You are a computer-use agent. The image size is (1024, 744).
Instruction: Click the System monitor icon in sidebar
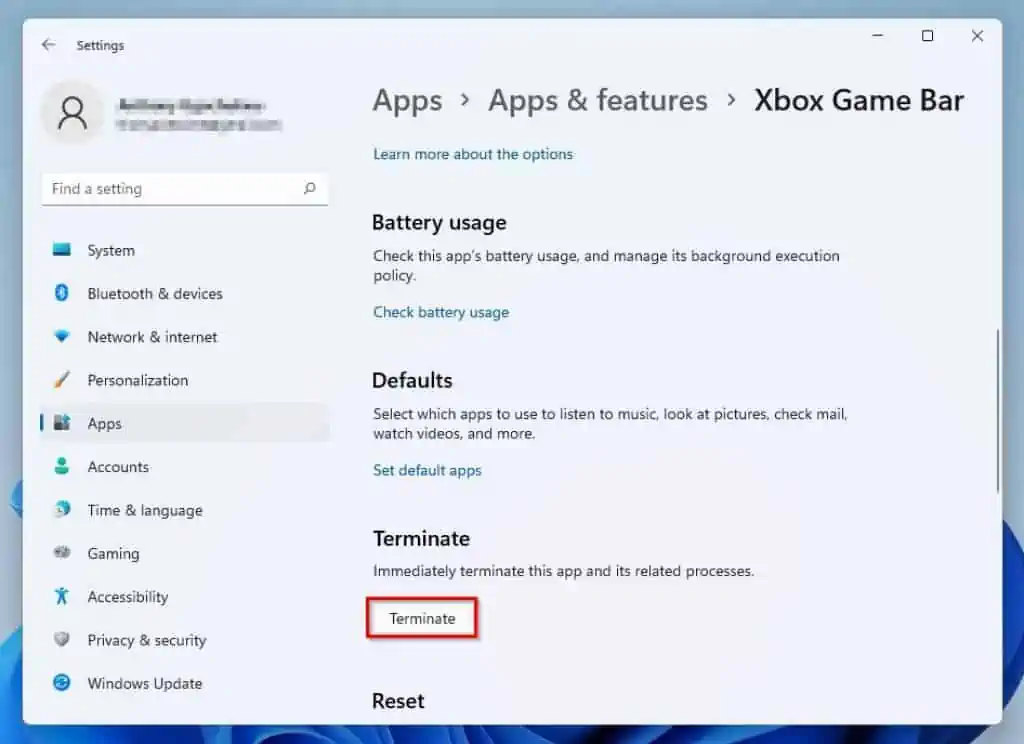point(62,250)
